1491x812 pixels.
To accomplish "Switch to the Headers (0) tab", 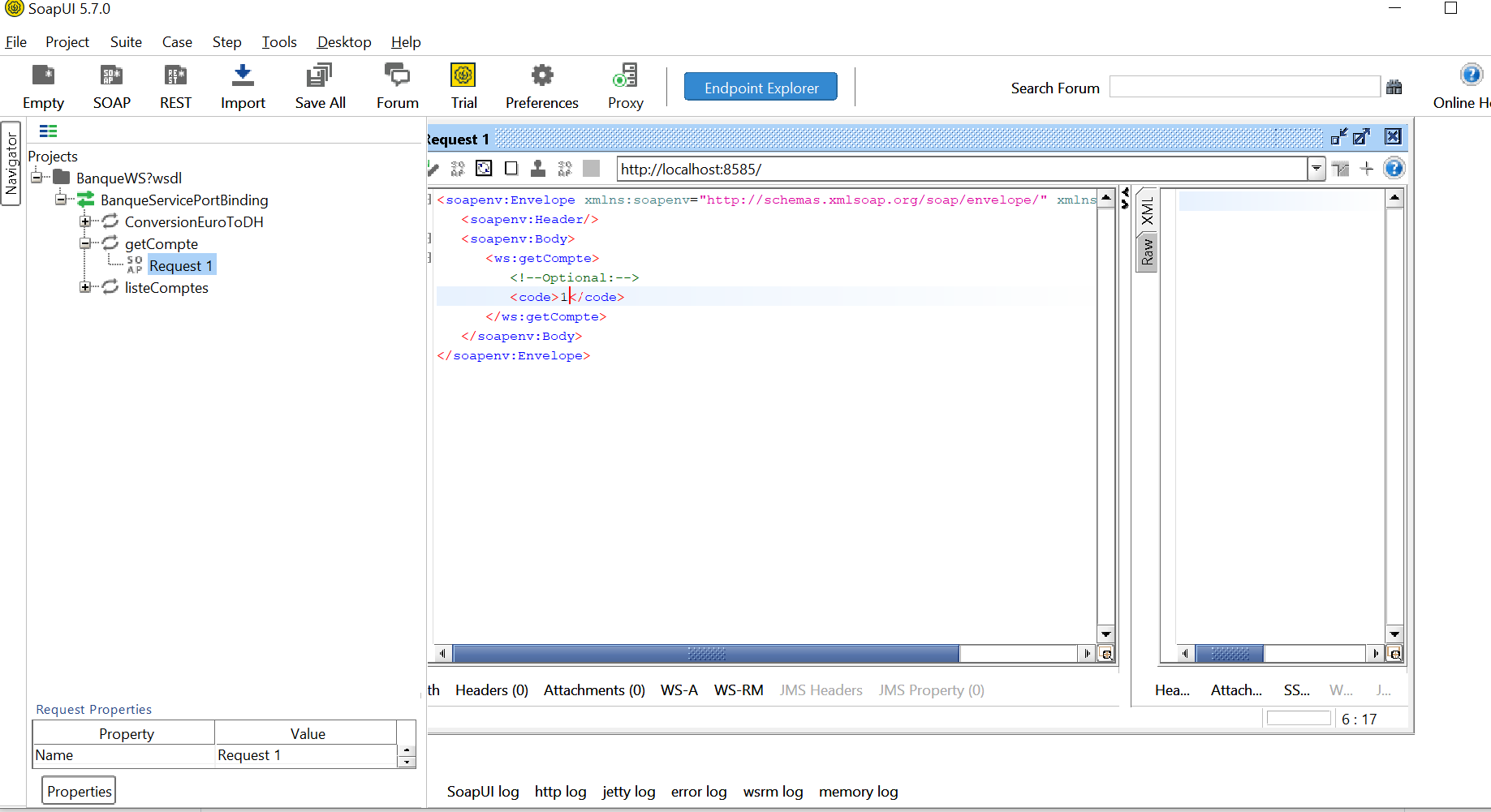I will pos(491,690).
